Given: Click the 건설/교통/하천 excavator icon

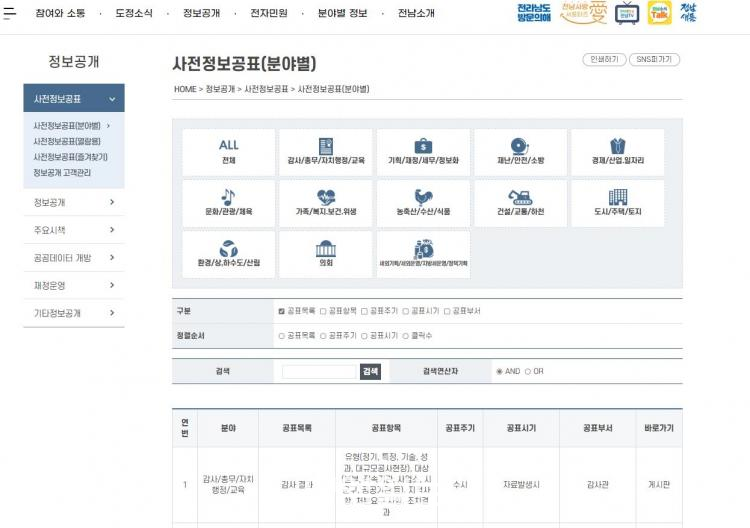Looking at the screenshot, I should [x=520, y=197].
